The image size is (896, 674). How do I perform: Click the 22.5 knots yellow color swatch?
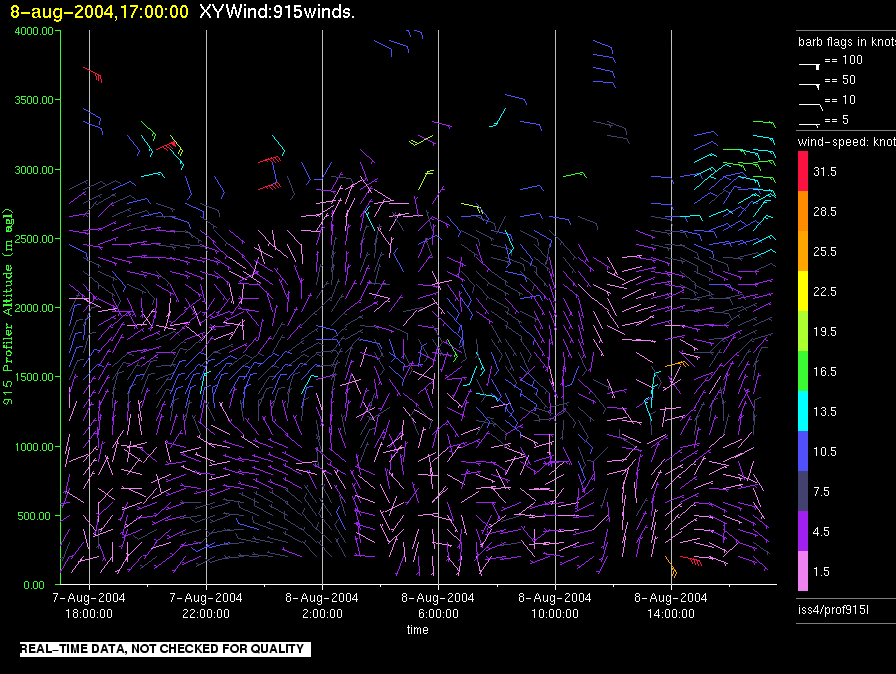click(x=803, y=291)
